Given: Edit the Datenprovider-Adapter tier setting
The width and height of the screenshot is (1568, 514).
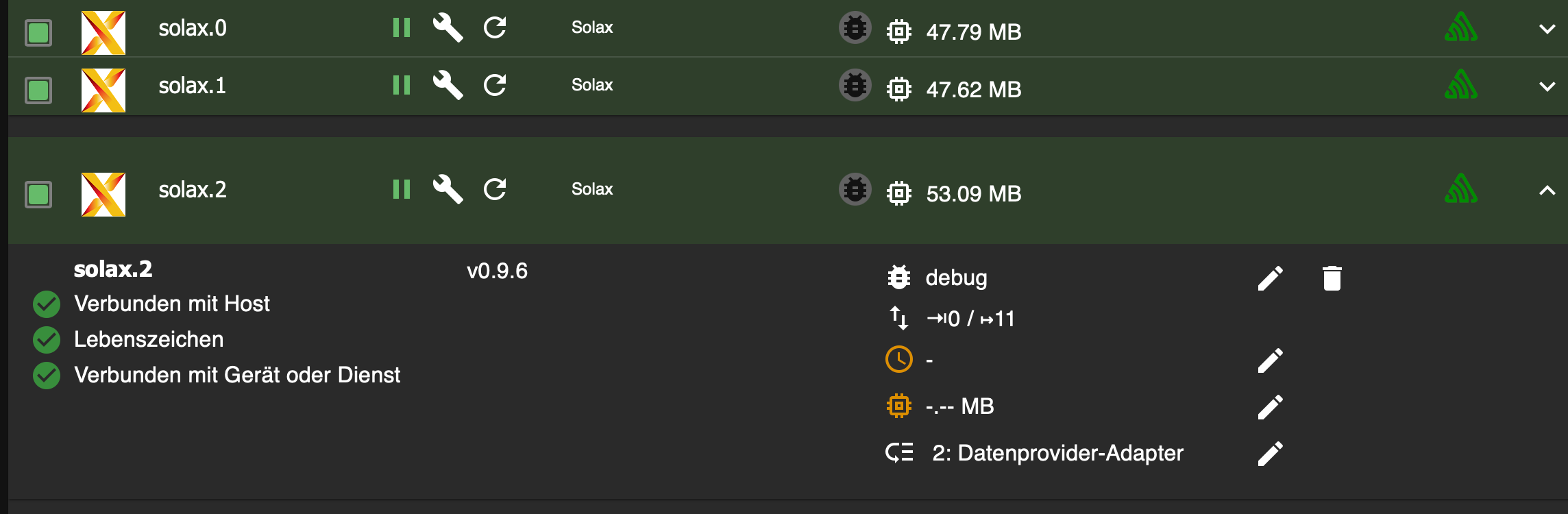Looking at the screenshot, I should pos(1270,454).
